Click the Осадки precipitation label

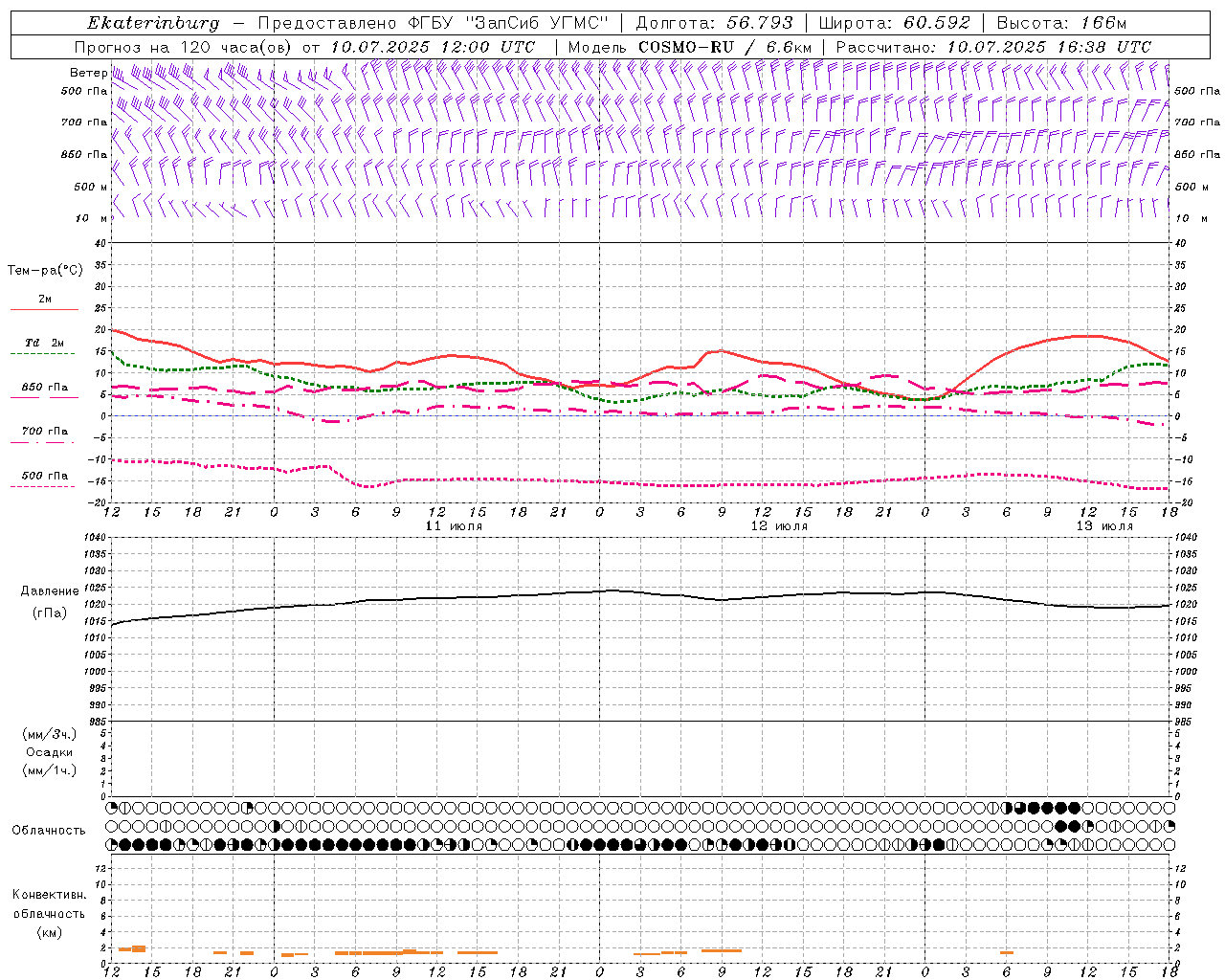click(x=50, y=752)
